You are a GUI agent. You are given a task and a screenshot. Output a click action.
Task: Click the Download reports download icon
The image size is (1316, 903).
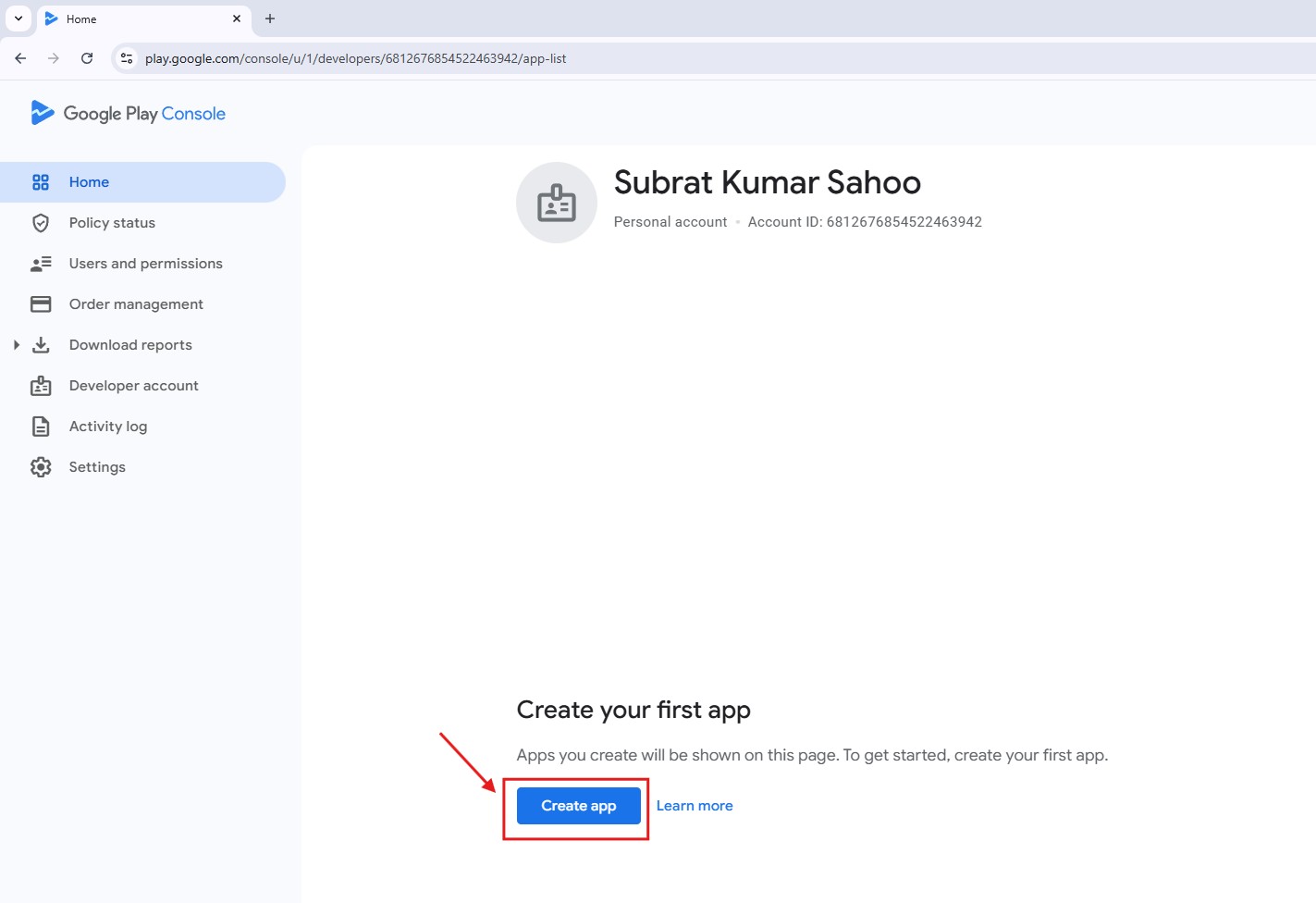point(41,345)
